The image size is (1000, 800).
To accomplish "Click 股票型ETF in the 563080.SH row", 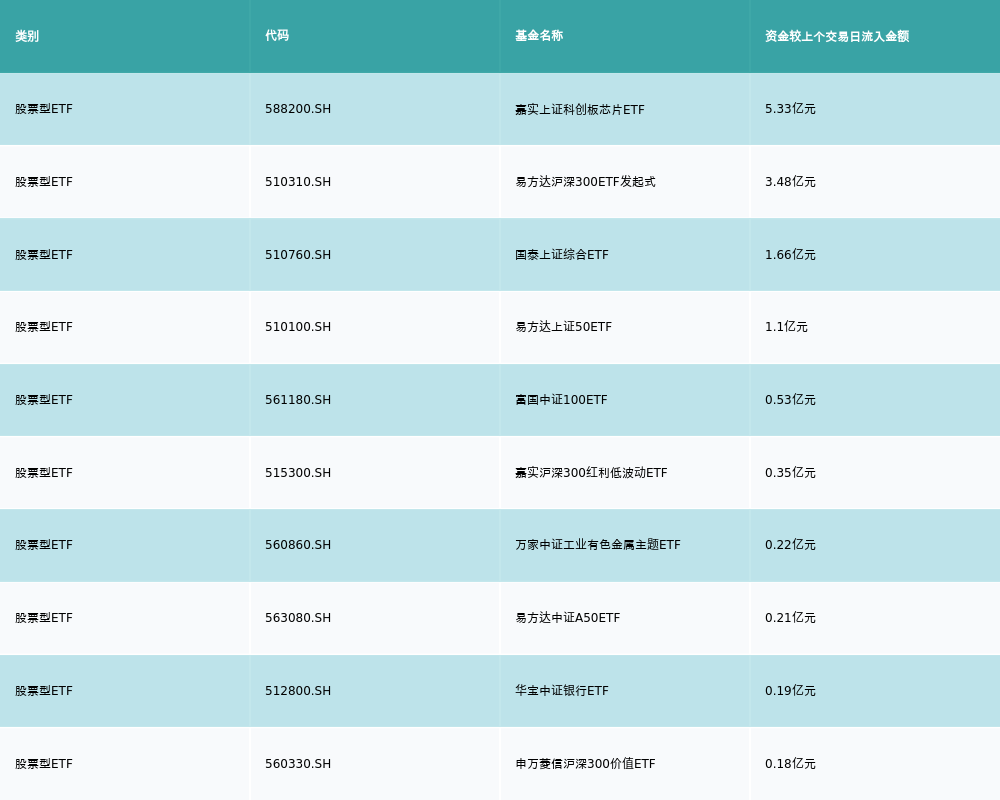I will [x=44, y=618].
